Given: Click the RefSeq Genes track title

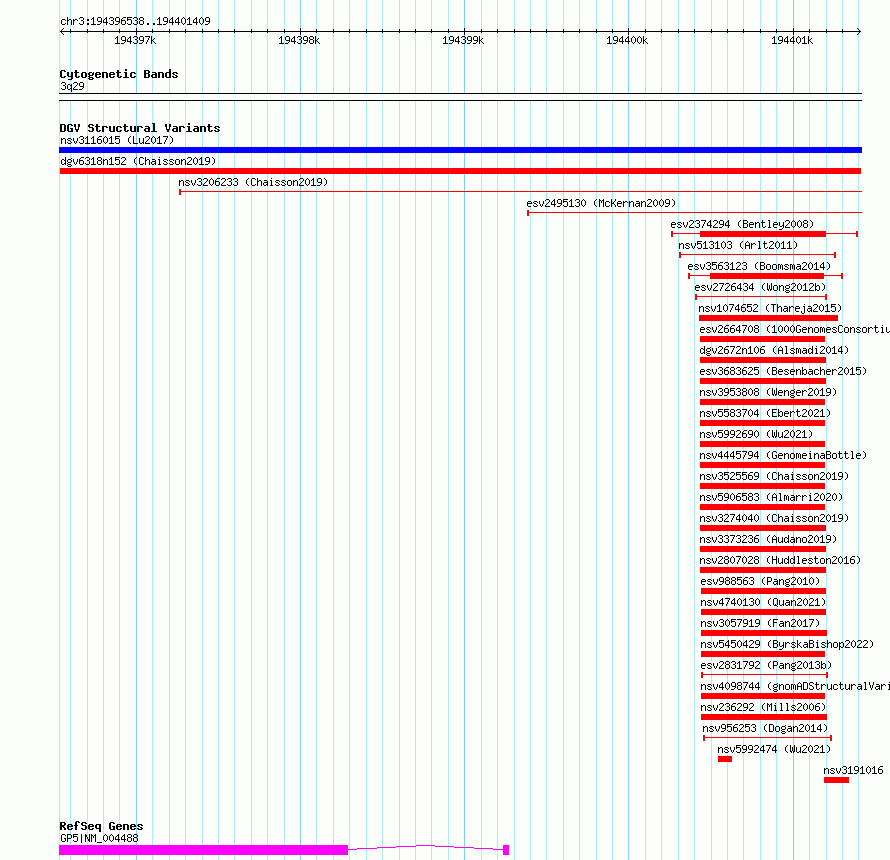Looking at the screenshot, I should 101,826.
